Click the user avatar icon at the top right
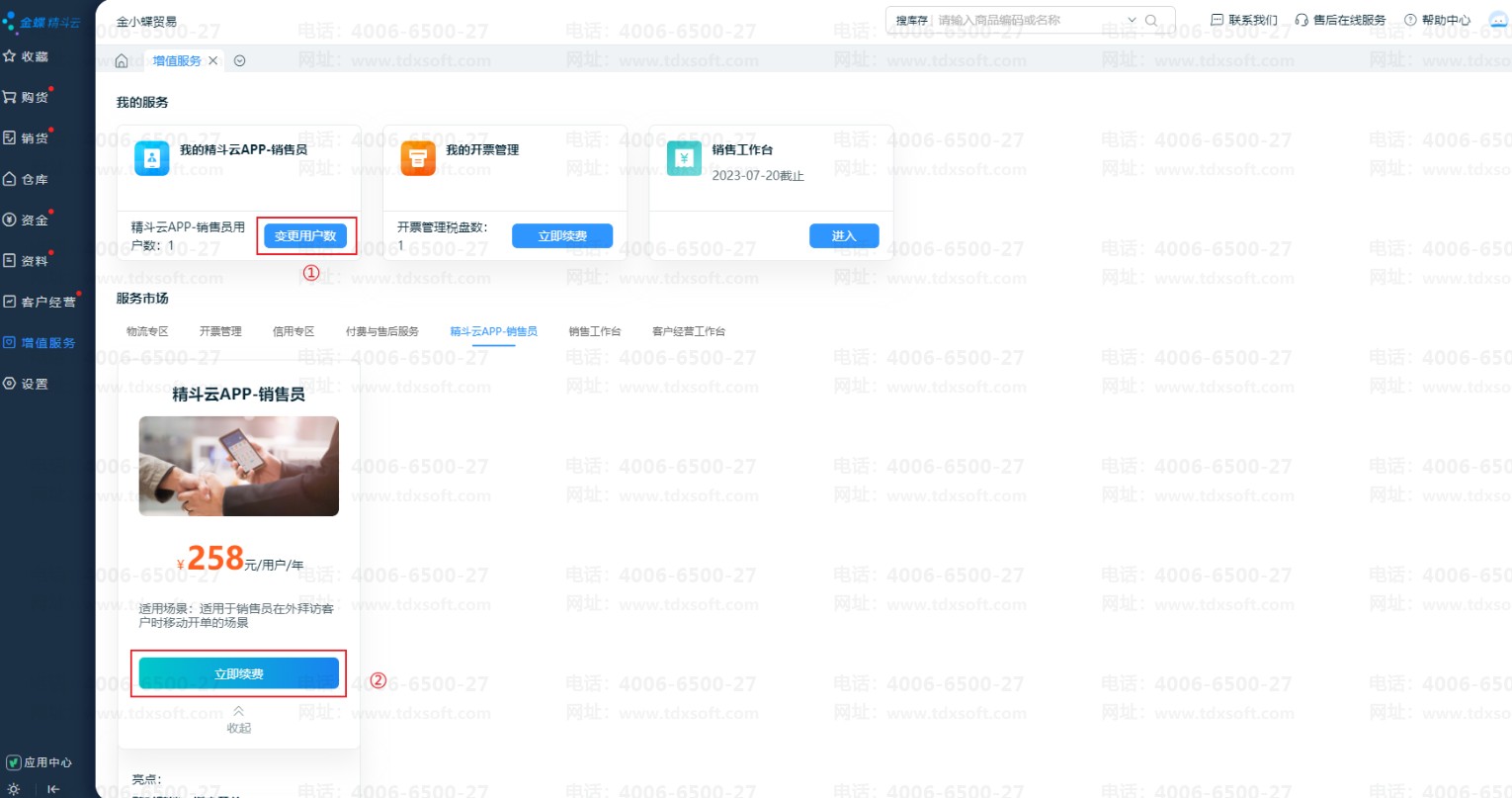The height and width of the screenshot is (798, 1512). click(x=1498, y=20)
